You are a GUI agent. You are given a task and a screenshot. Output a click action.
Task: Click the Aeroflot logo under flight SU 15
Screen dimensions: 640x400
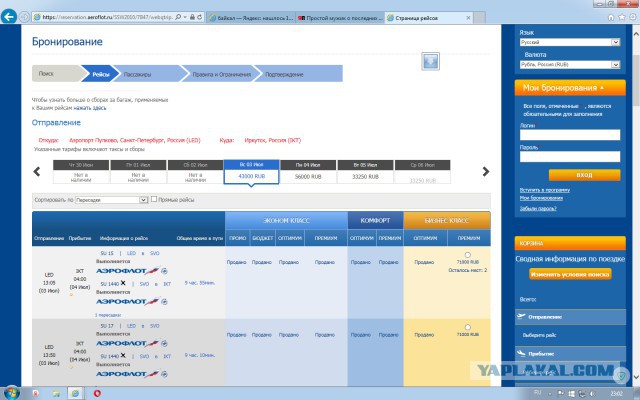[x=127, y=271]
